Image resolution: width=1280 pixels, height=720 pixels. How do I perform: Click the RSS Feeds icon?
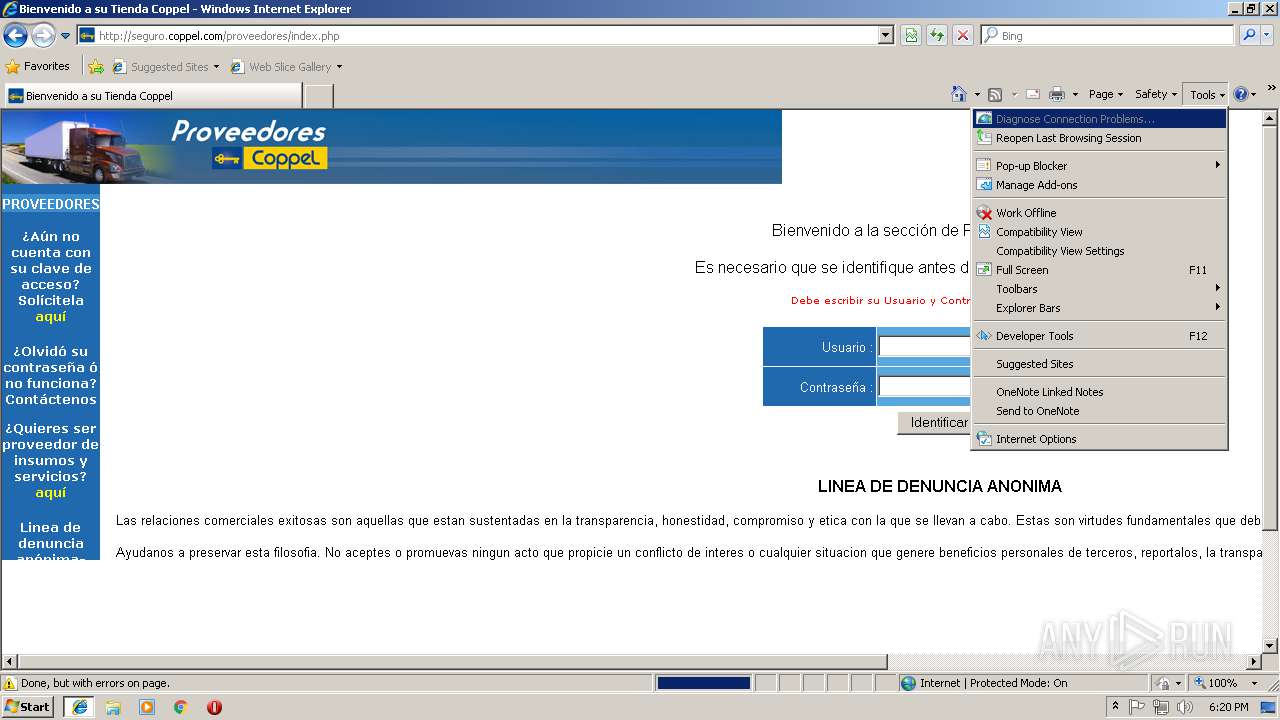995,94
